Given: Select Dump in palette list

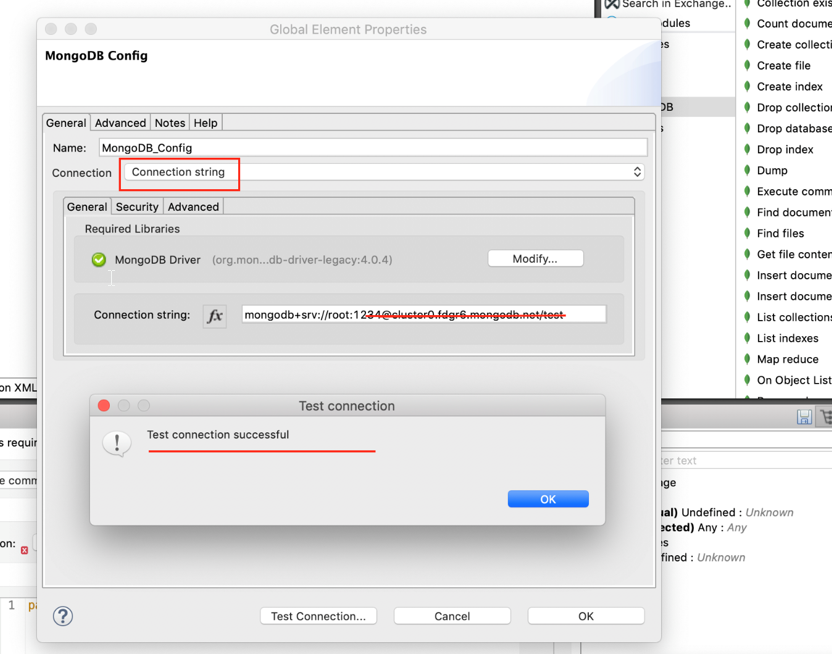Looking at the screenshot, I should pos(772,170).
